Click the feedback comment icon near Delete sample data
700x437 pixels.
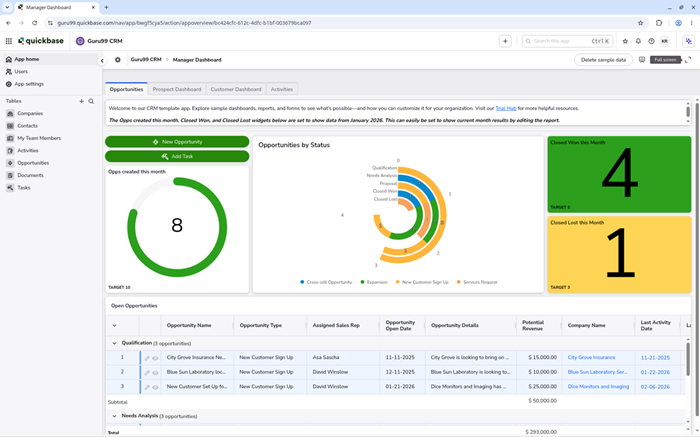pyautogui.click(x=642, y=60)
